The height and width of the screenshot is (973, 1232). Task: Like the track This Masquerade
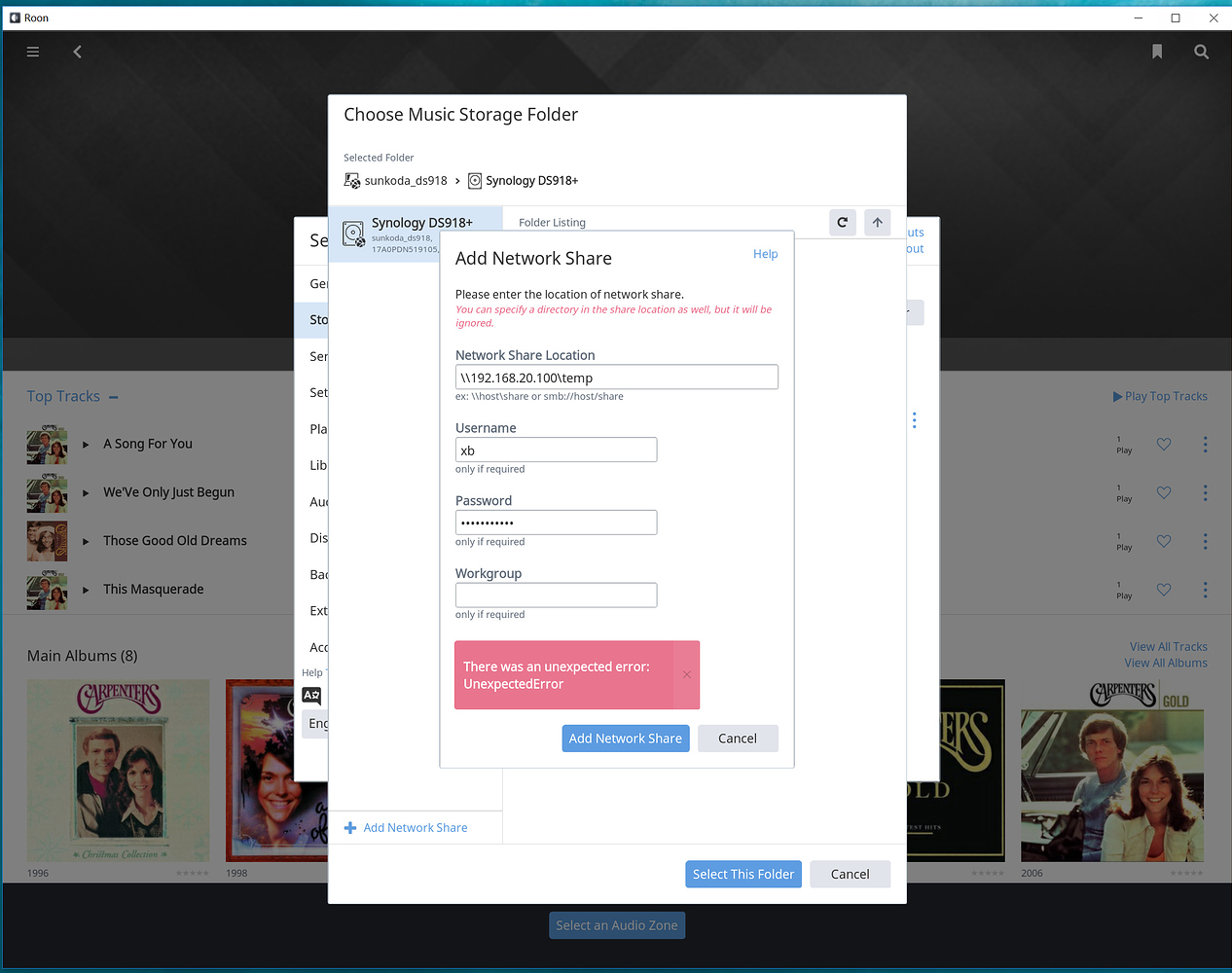[1164, 590]
